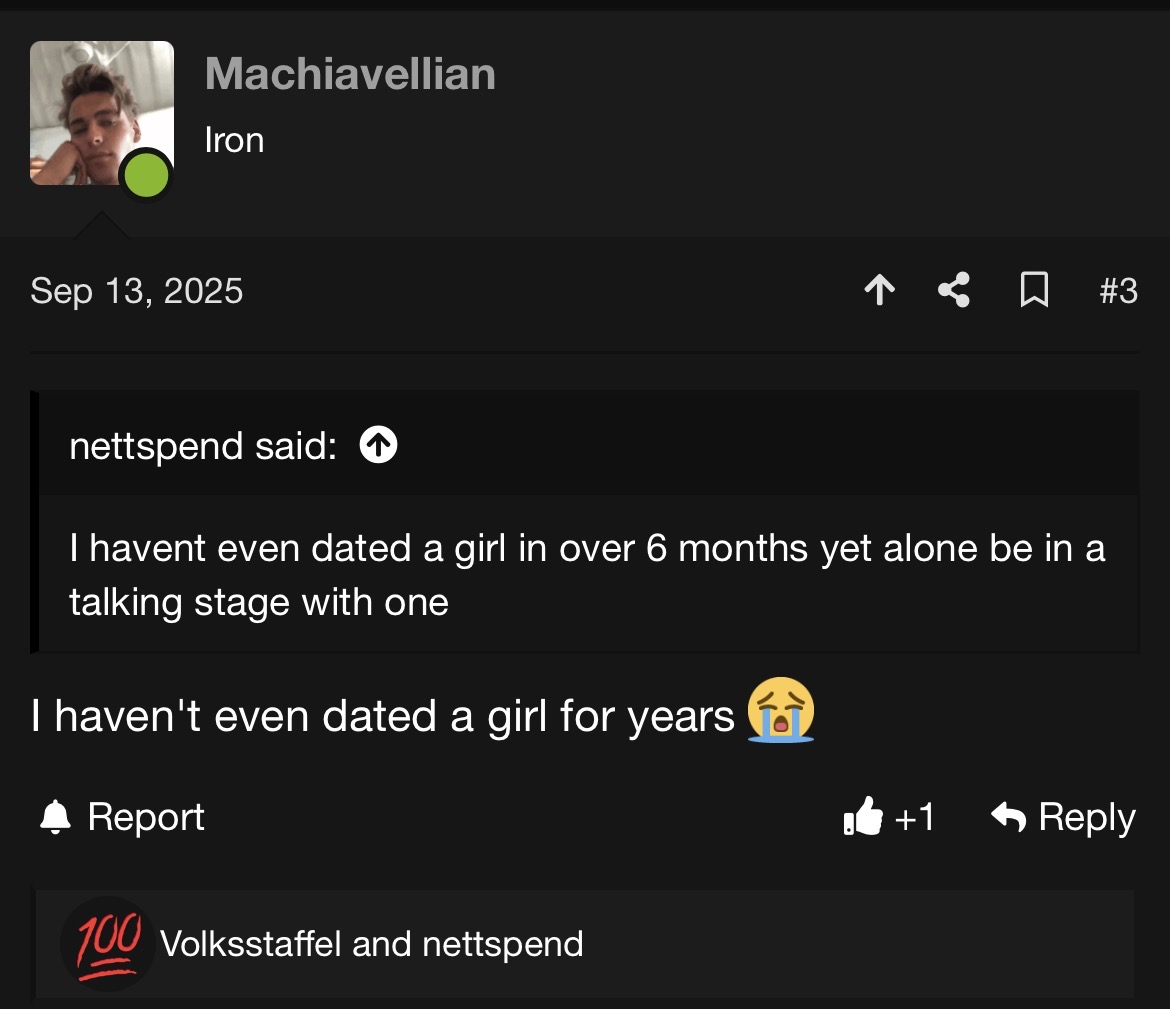Viewport: 1170px width, 1009px height.
Task: Click the Sep 13, 2025 timestamp
Action: tap(137, 291)
